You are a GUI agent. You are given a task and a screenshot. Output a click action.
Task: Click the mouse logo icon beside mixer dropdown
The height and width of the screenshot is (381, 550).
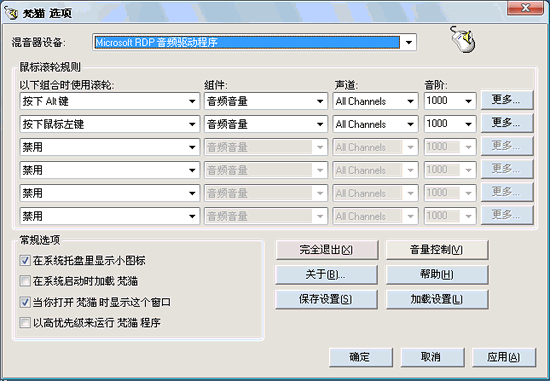463,39
